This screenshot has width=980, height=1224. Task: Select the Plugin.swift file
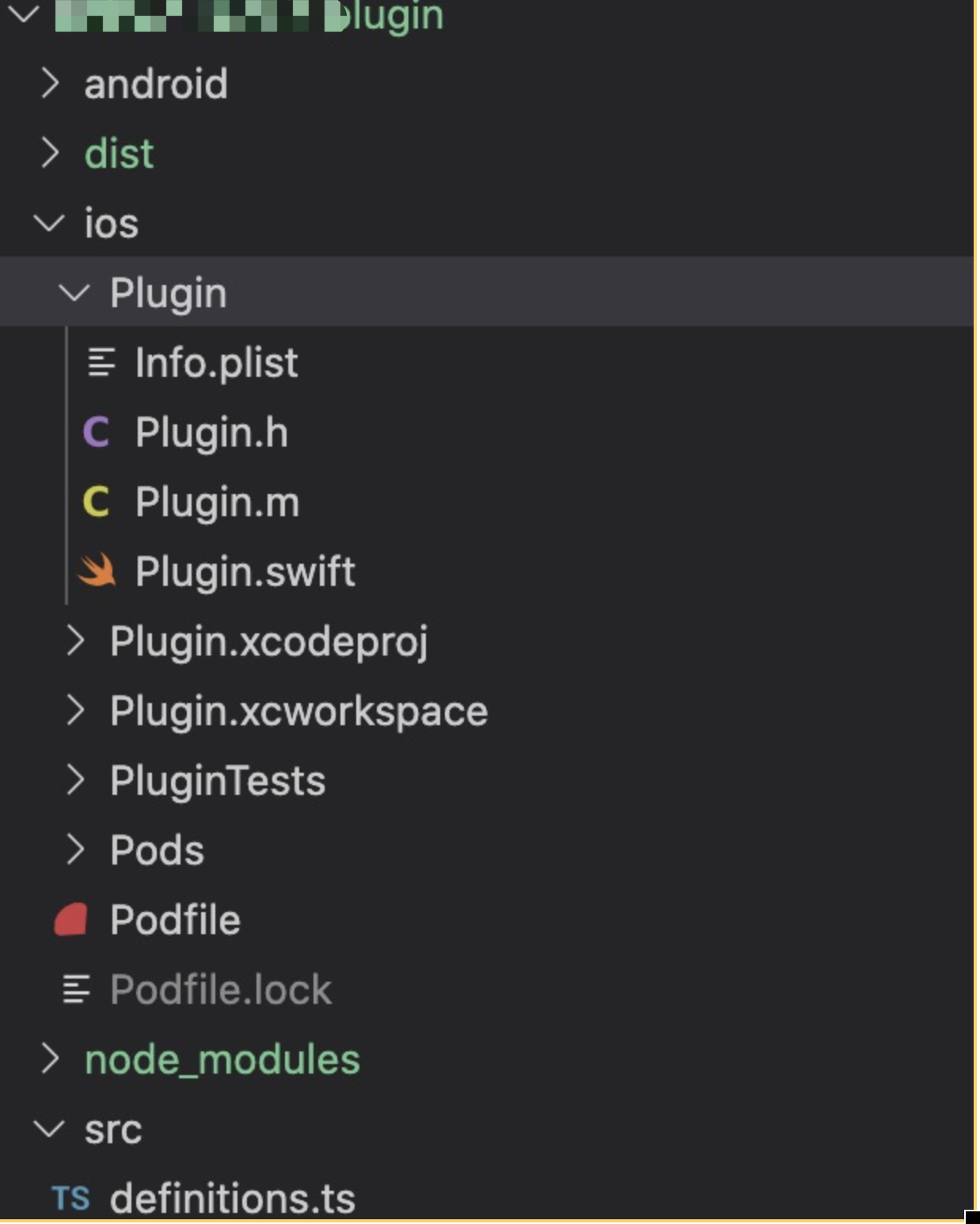245,572
